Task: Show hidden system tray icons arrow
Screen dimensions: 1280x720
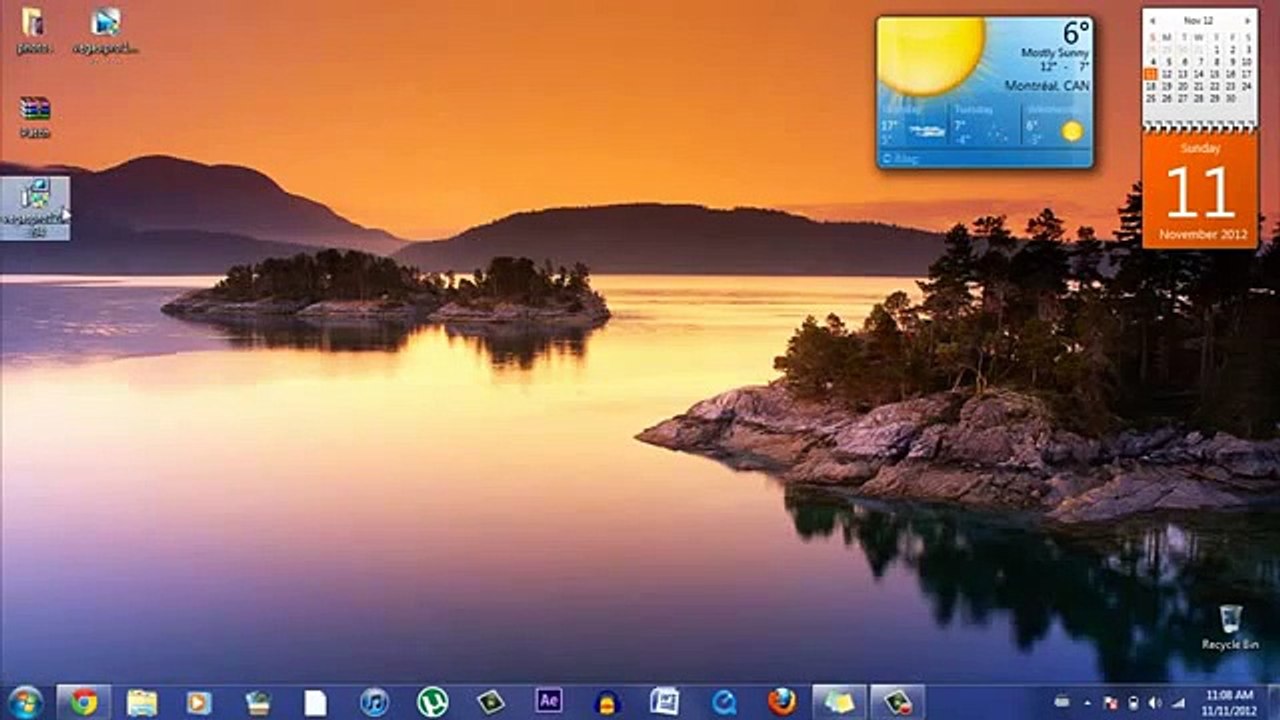Action: tap(1087, 702)
